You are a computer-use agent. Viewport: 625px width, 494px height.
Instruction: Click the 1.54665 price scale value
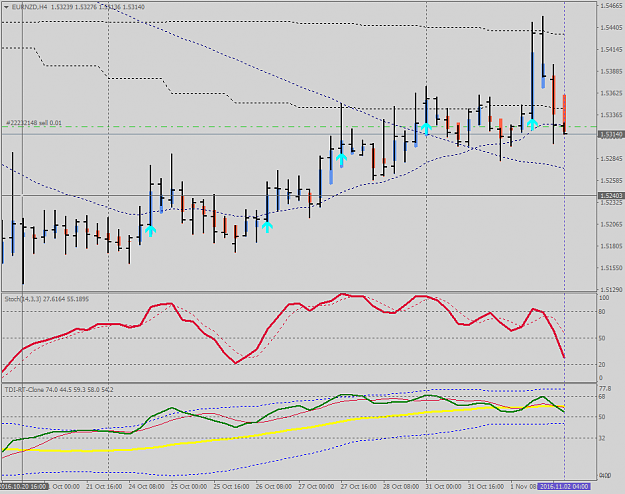click(611, 6)
